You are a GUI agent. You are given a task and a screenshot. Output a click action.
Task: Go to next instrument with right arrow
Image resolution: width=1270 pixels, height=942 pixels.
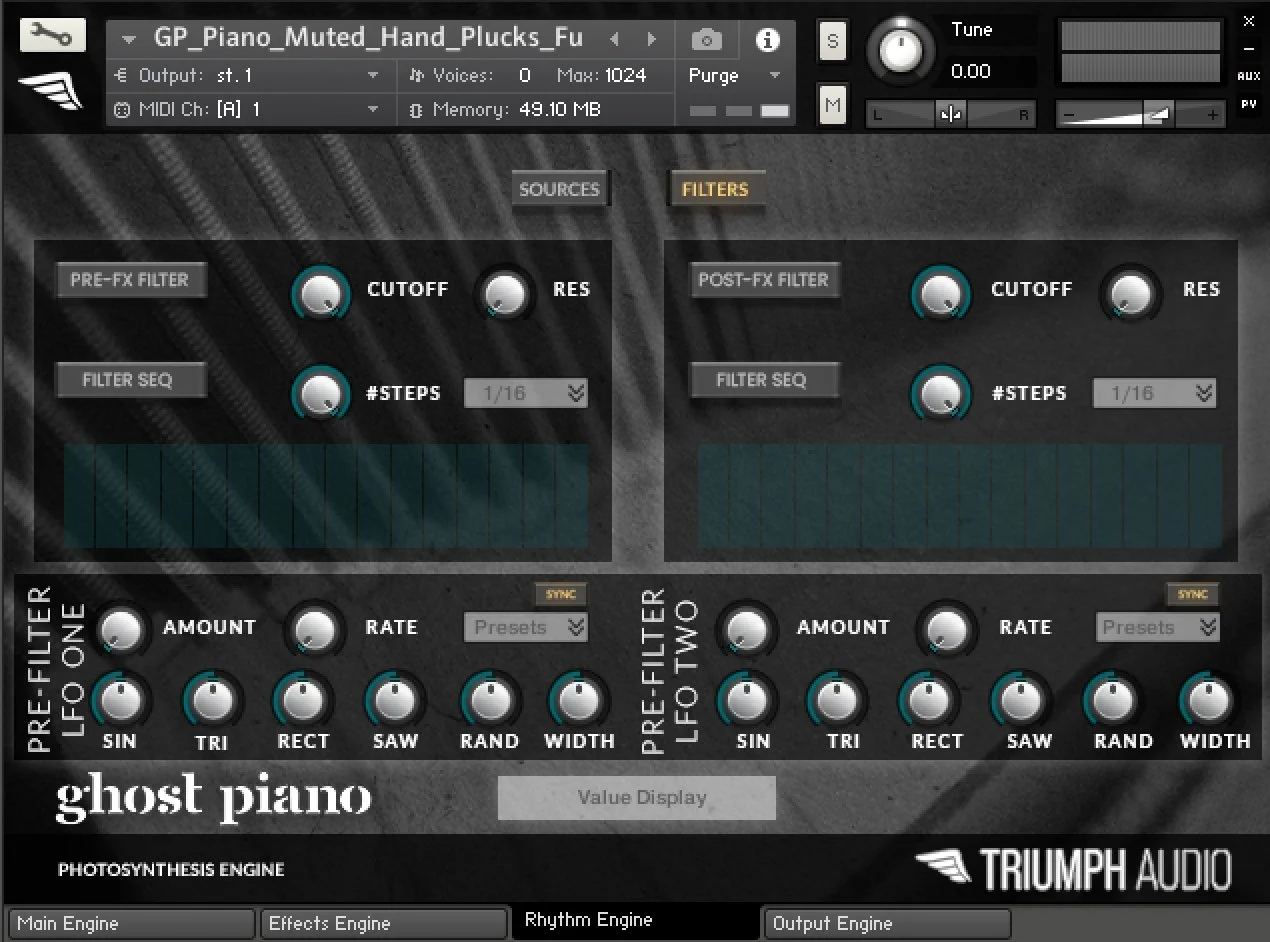coord(652,40)
